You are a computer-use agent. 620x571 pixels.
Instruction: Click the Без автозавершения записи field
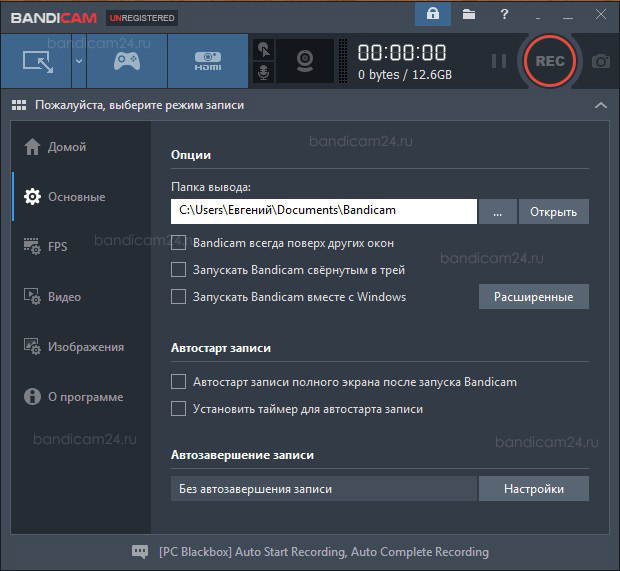[324, 489]
